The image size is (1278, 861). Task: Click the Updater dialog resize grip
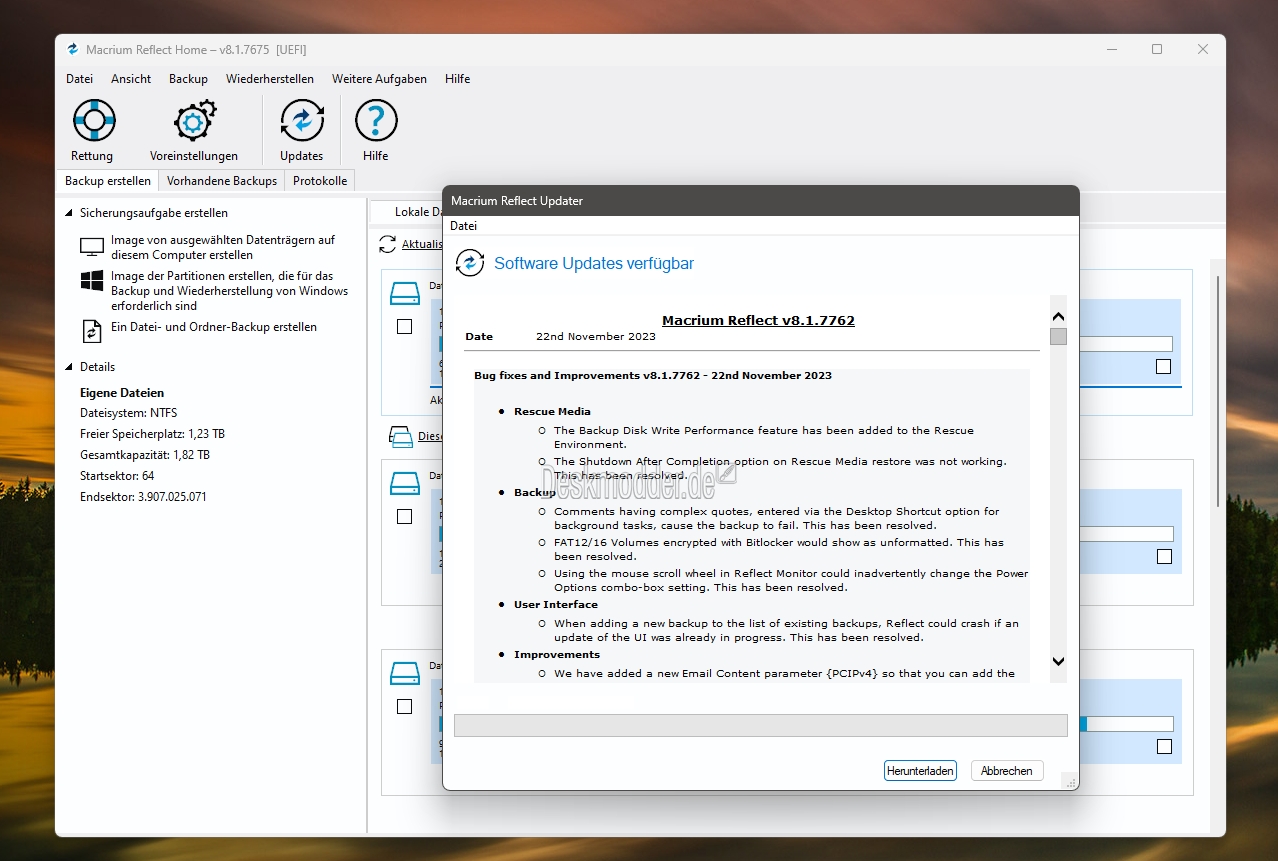(x=1071, y=783)
